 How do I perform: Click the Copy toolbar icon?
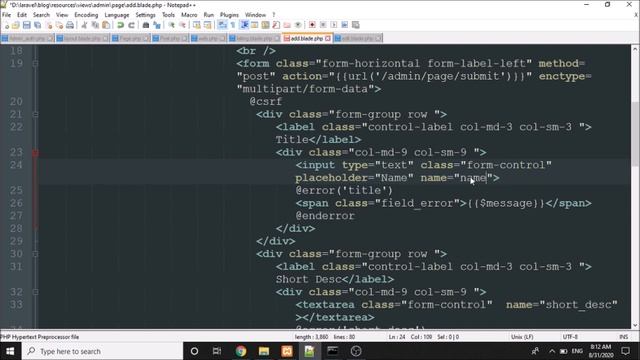click(95, 25)
